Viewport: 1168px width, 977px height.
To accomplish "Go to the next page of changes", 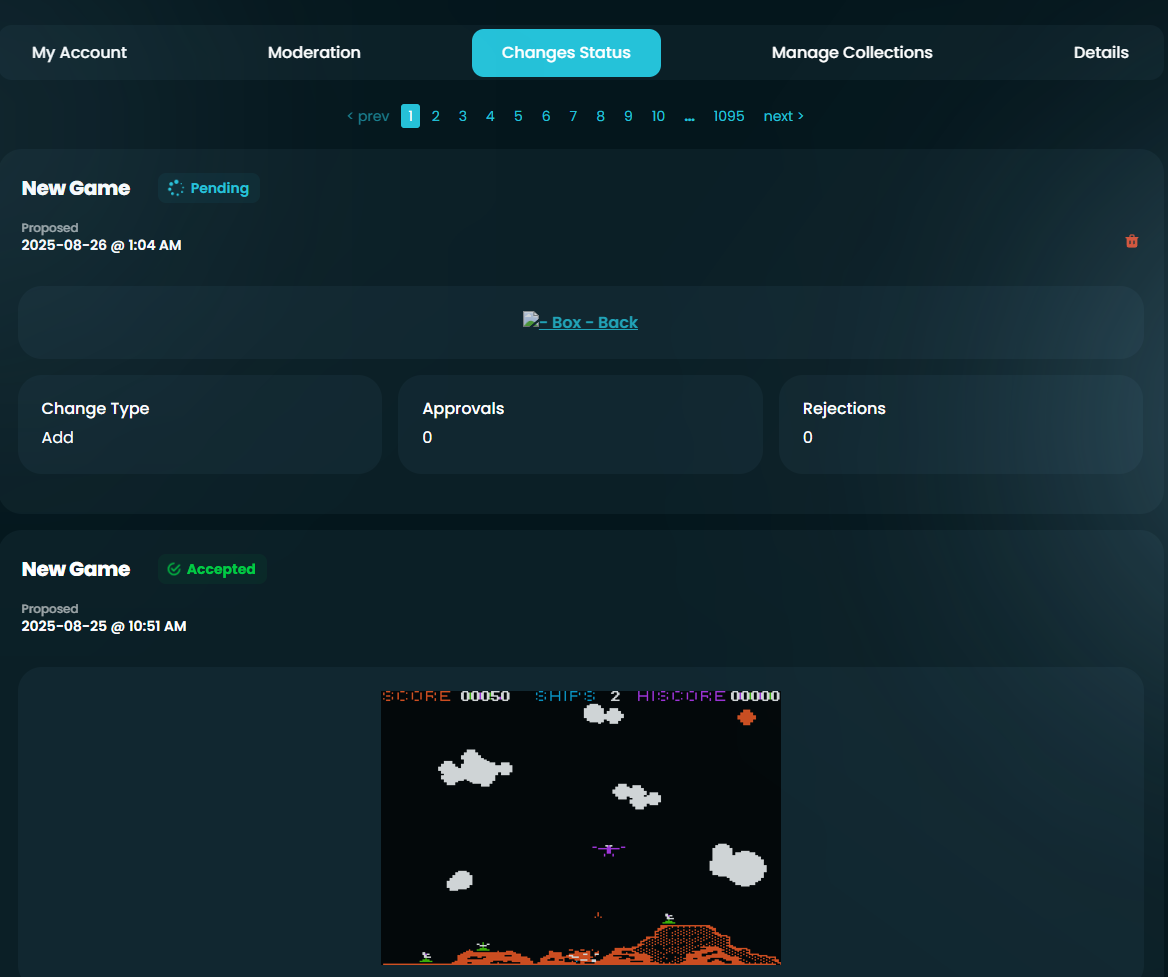I will pos(784,116).
